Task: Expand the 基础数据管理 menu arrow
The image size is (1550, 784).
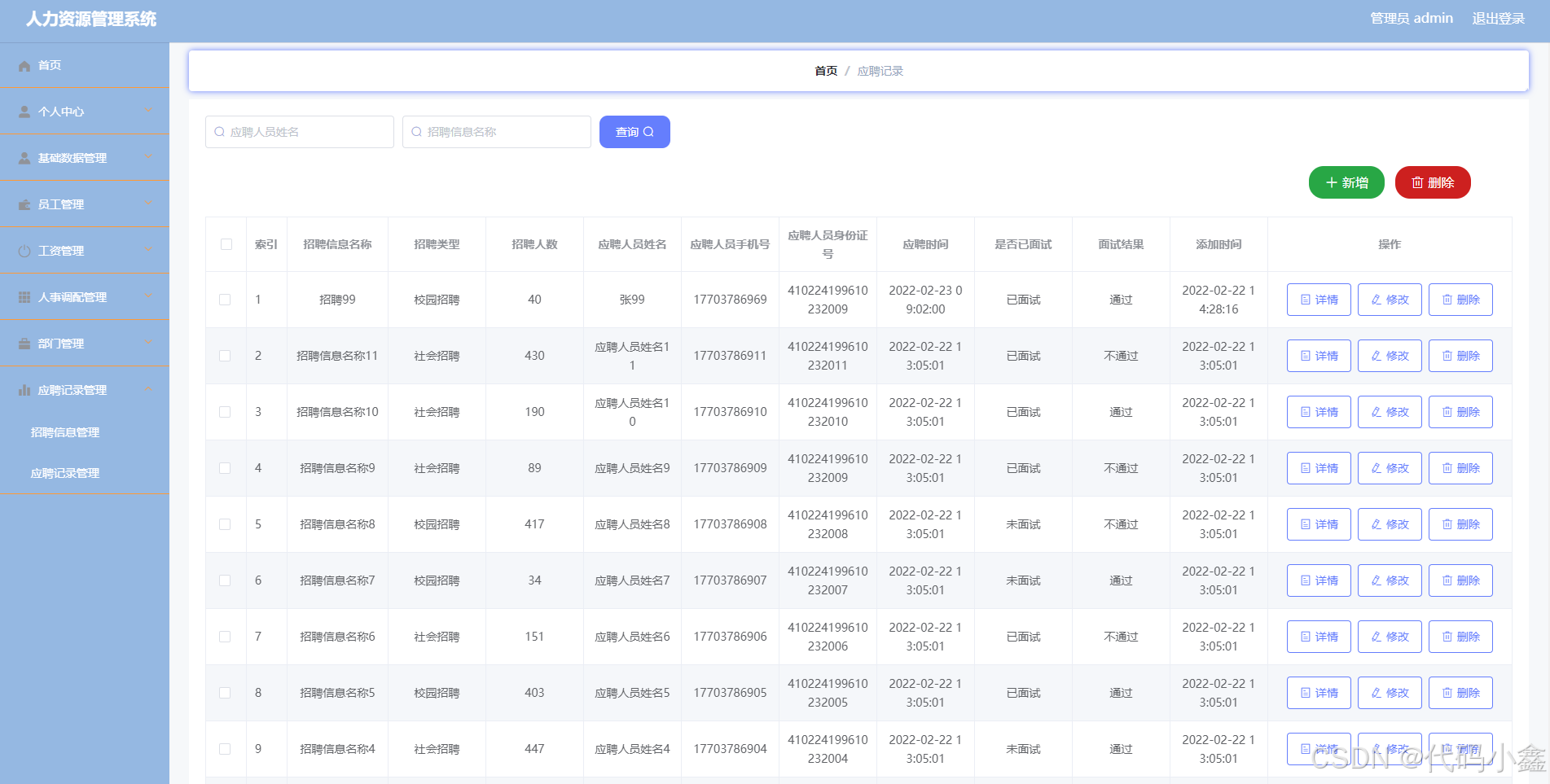Action: click(148, 156)
